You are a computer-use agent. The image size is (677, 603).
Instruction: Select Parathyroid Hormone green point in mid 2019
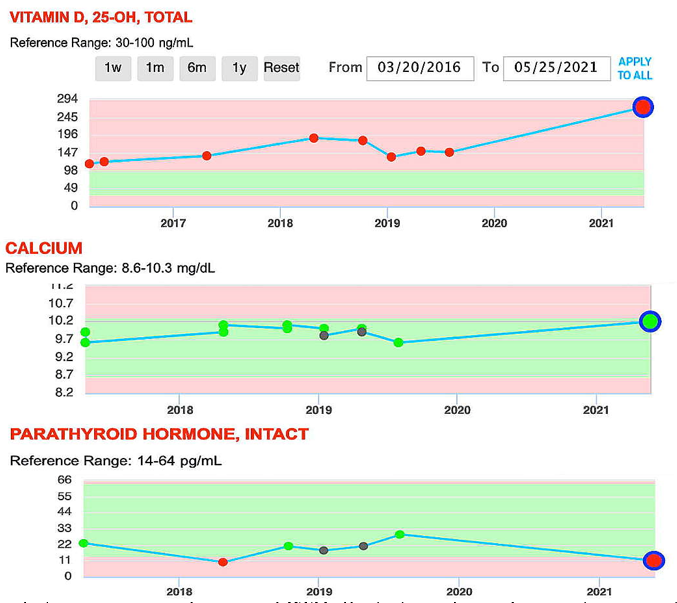pos(399,534)
